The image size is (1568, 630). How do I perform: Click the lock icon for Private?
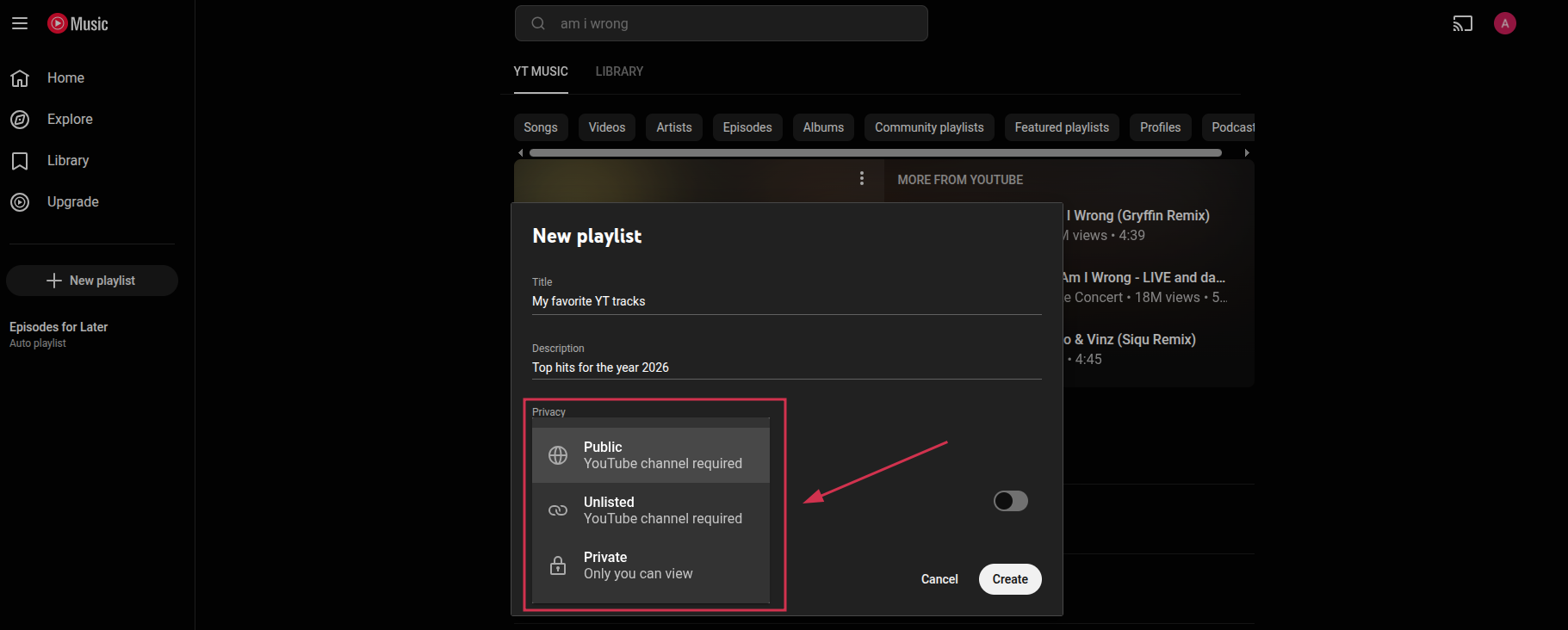coord(558,565)
